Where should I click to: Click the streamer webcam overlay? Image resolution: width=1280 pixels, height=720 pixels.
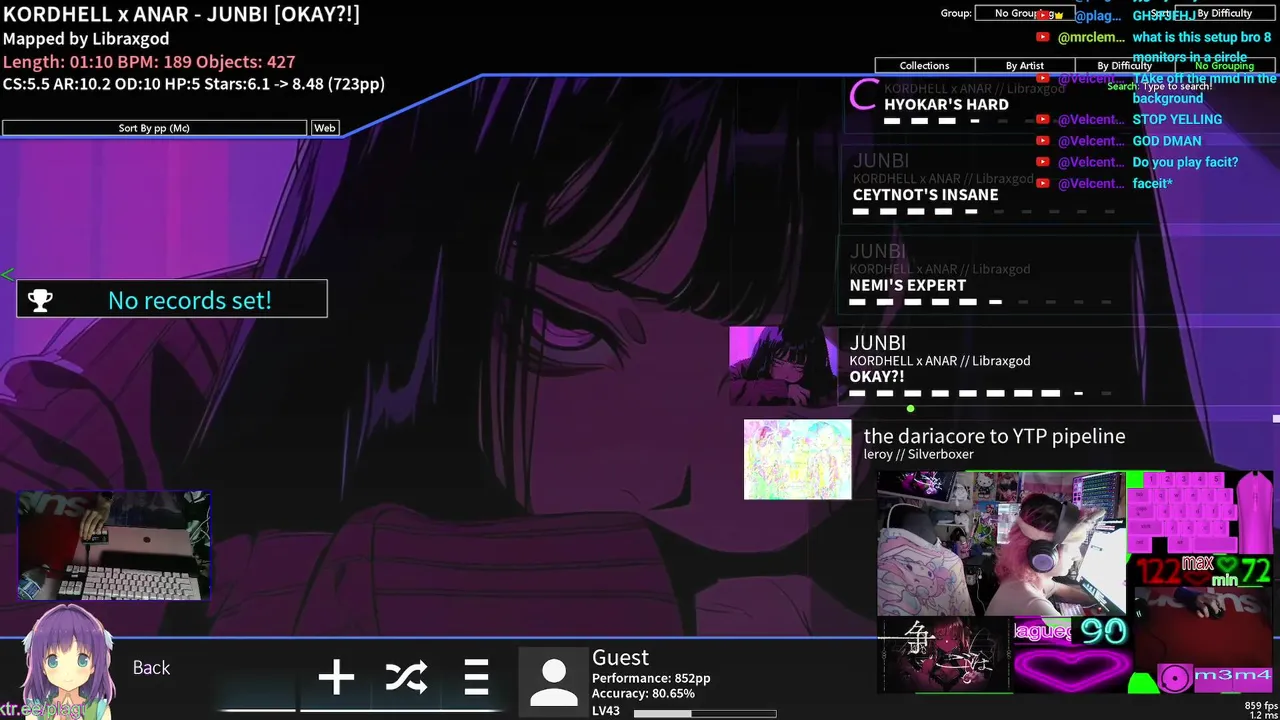tap(1001, 543)
